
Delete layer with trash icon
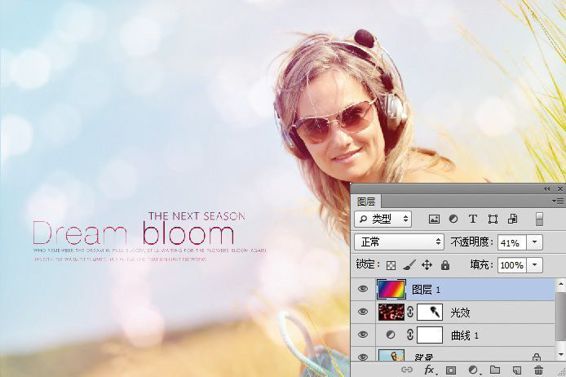point(538,370)
